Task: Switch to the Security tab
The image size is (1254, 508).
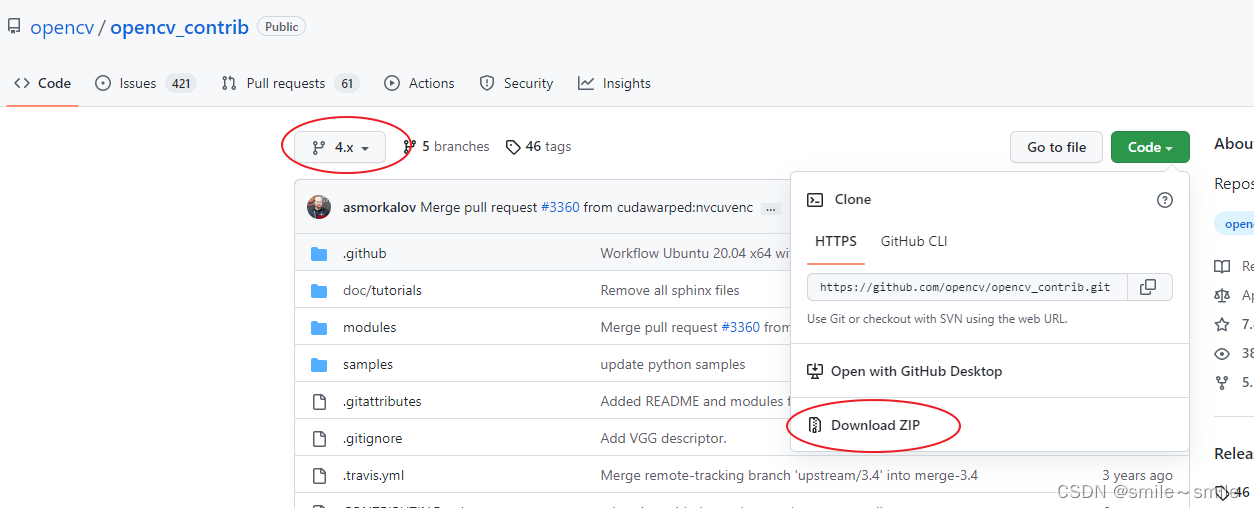Action: (516, 83)
